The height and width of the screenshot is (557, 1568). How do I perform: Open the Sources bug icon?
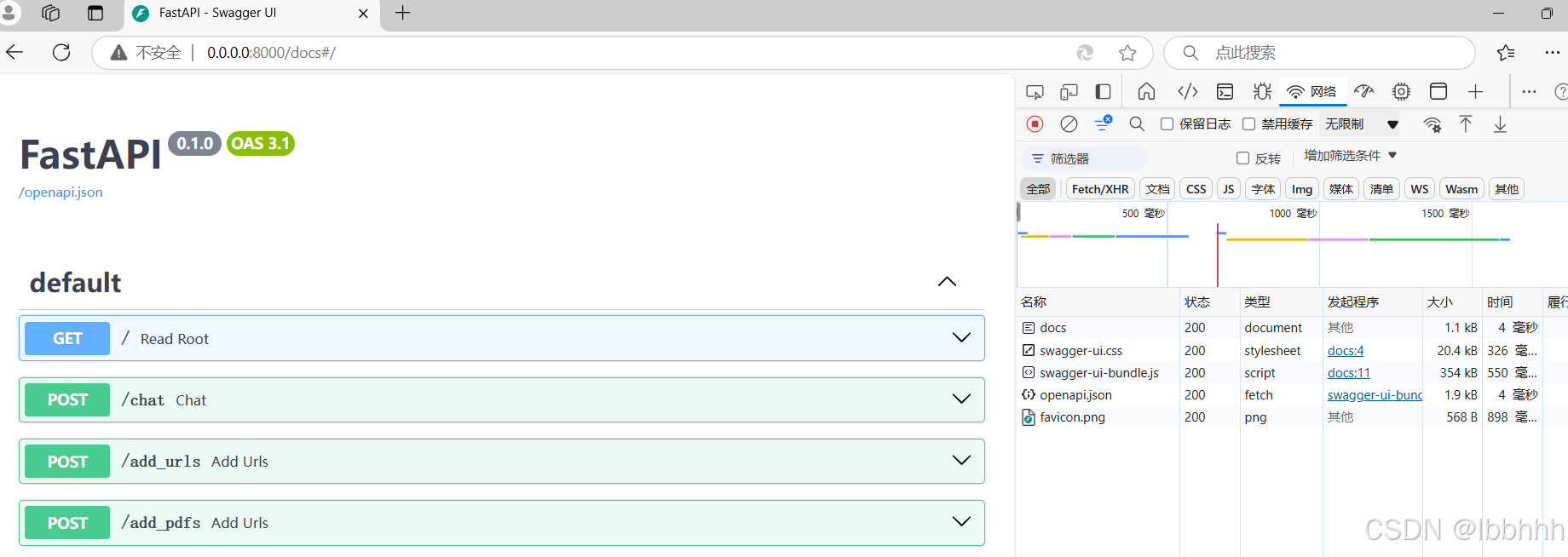click(x=1262, y=91)
